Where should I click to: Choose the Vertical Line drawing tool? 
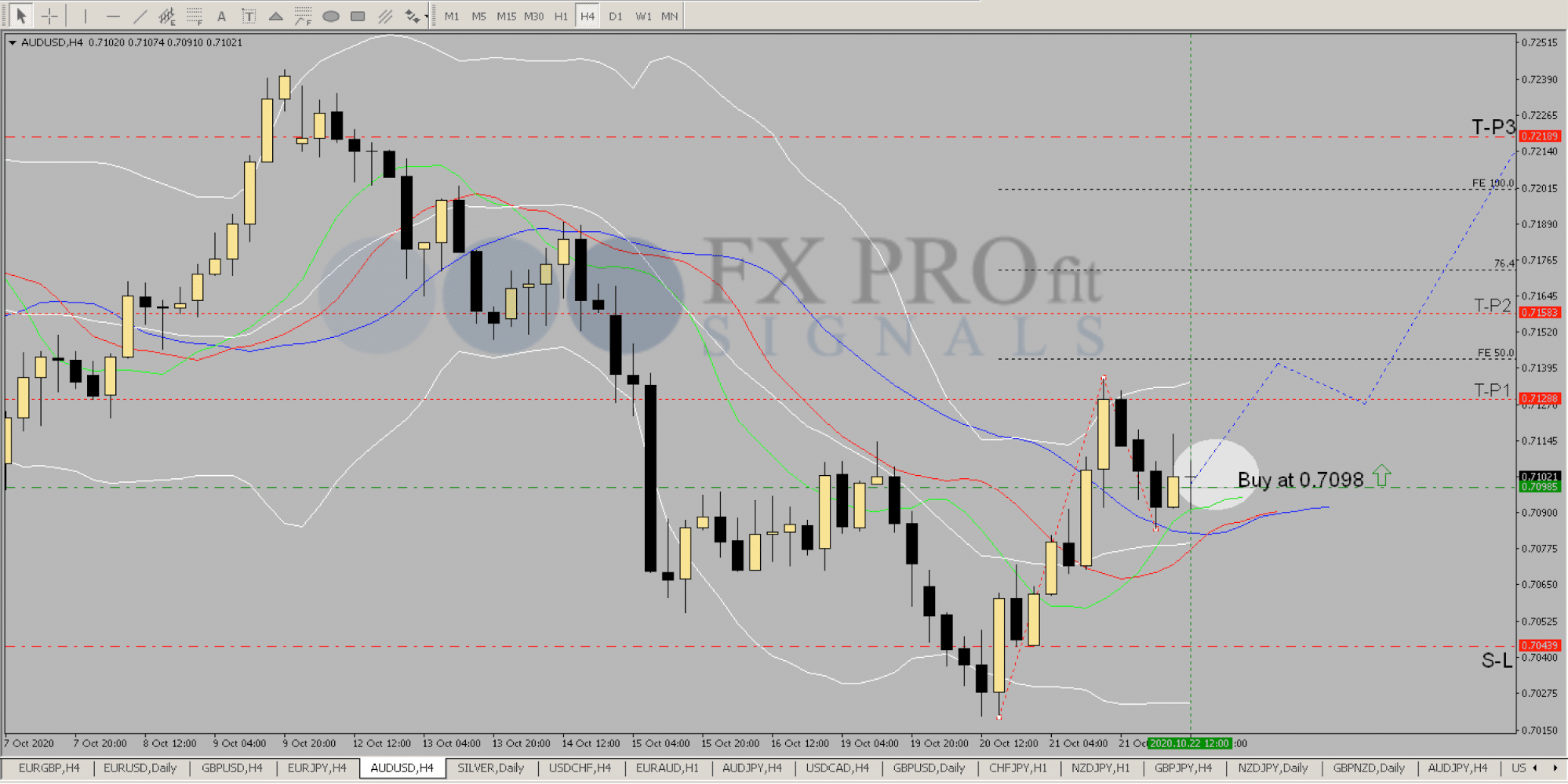pyautogui.click(x=85, y=16)
